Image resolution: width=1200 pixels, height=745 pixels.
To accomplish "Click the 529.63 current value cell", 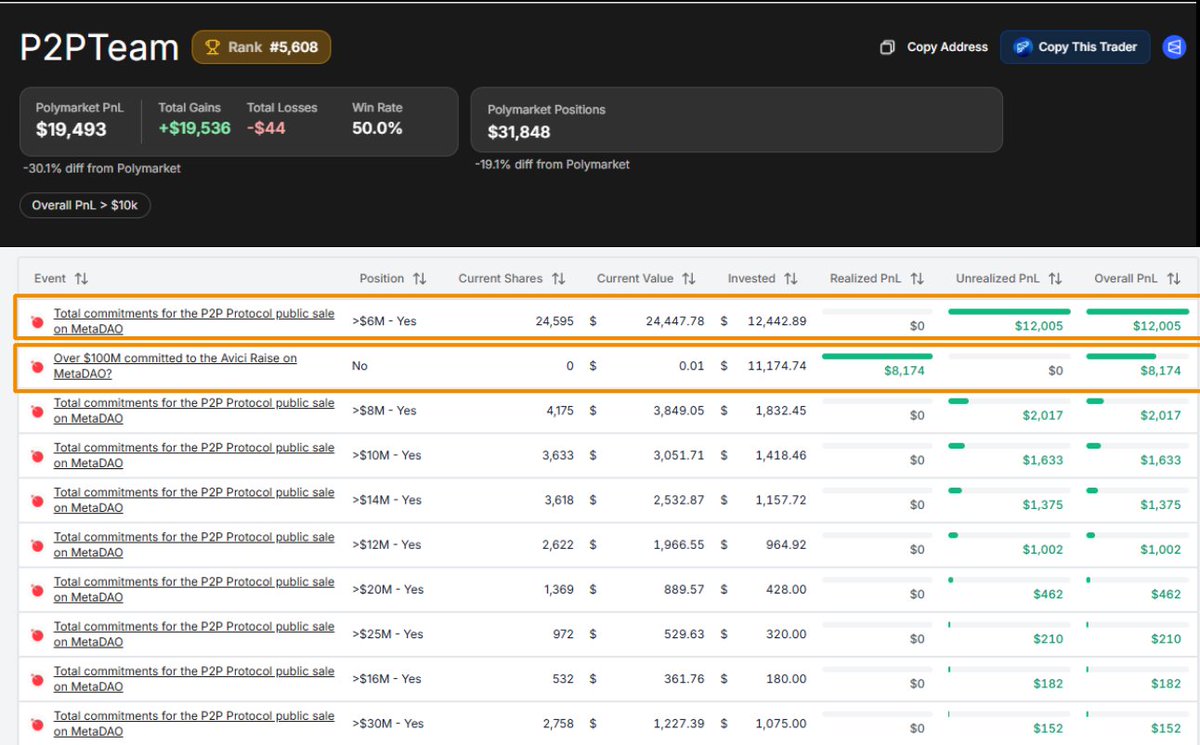I will pyautogui.click(x=685, y=634).
